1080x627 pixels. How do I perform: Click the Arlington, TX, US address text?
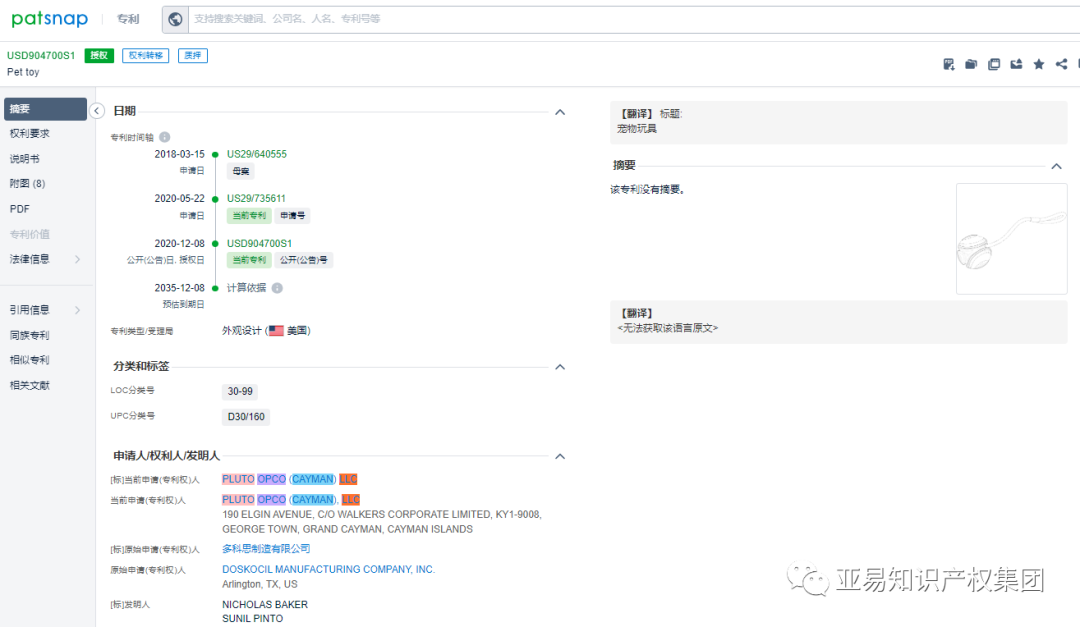click(260, 584)
